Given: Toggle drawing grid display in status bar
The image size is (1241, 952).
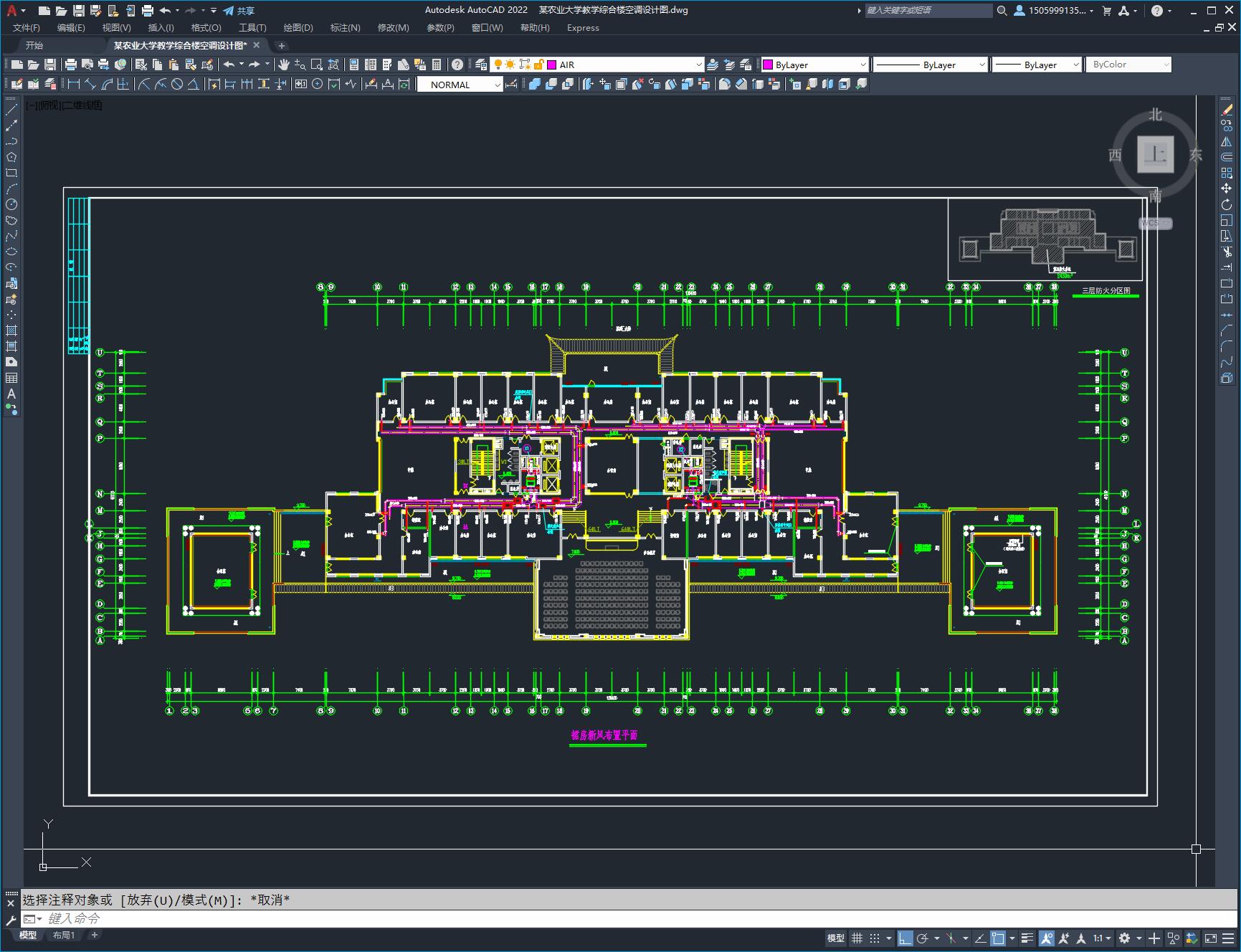Looking at the screenshot, I should click(x=857, y=938).
